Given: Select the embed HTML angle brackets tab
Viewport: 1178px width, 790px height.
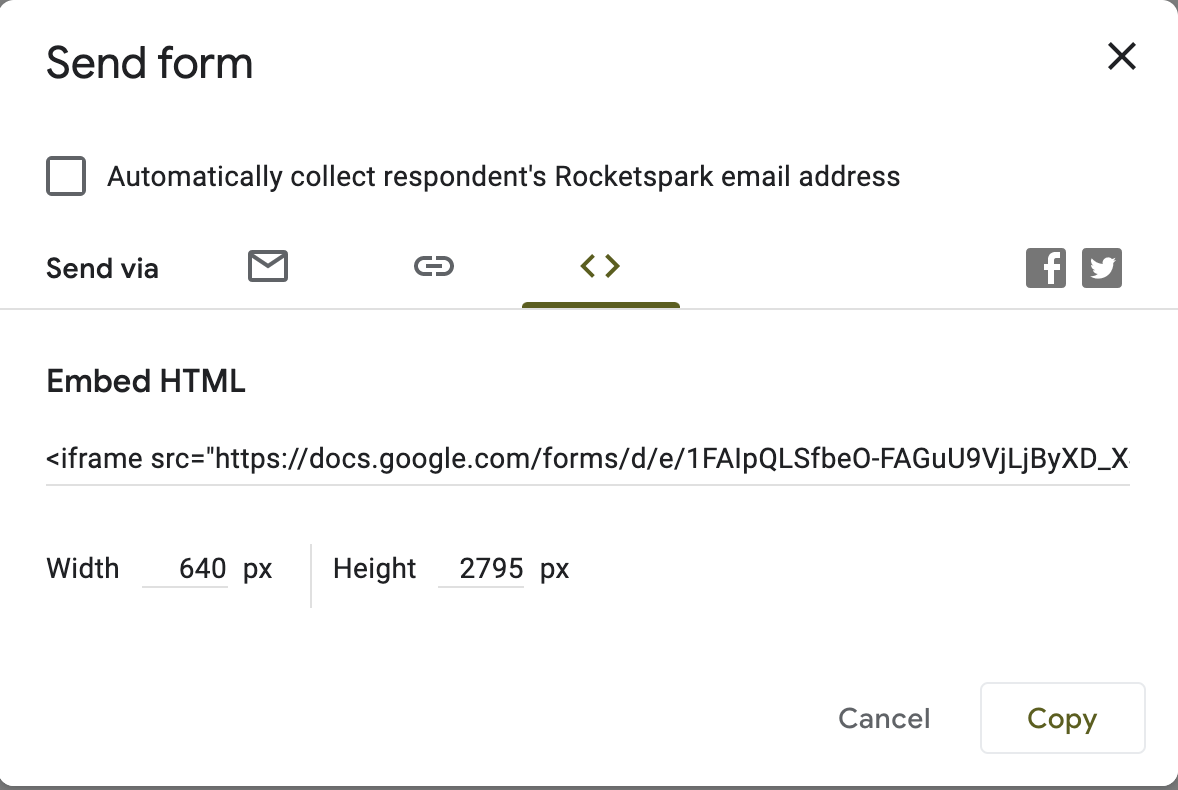Looking at the screenshot, I should 600,266.
